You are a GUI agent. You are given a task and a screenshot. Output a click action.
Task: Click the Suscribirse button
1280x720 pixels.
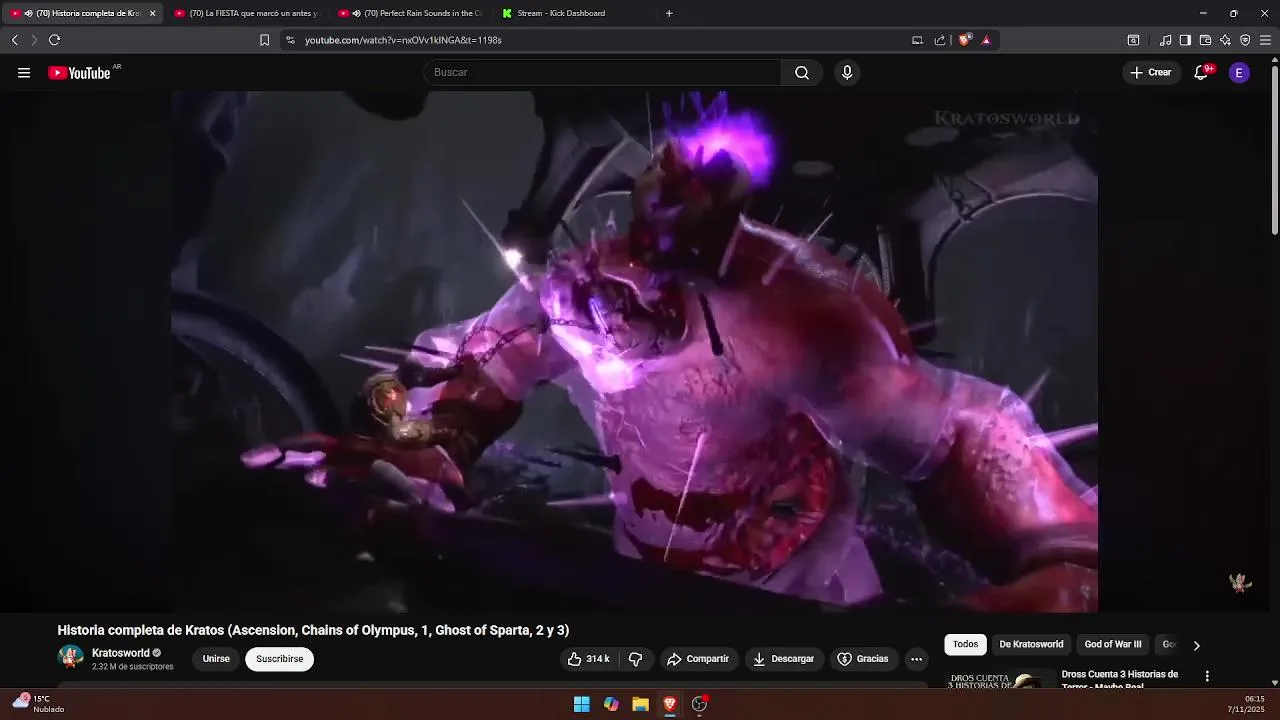point(280,659)
